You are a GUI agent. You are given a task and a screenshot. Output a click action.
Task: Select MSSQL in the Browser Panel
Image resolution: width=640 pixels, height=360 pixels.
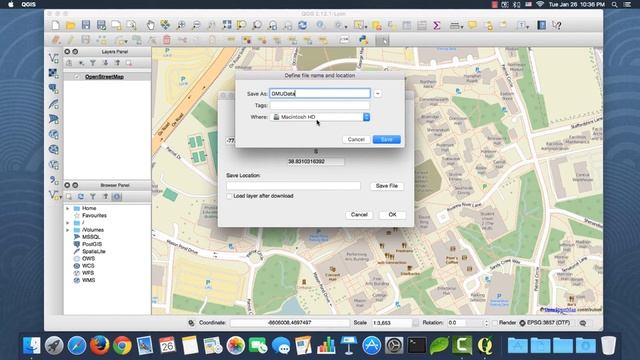pyautogui.click(x=91, y=237)
